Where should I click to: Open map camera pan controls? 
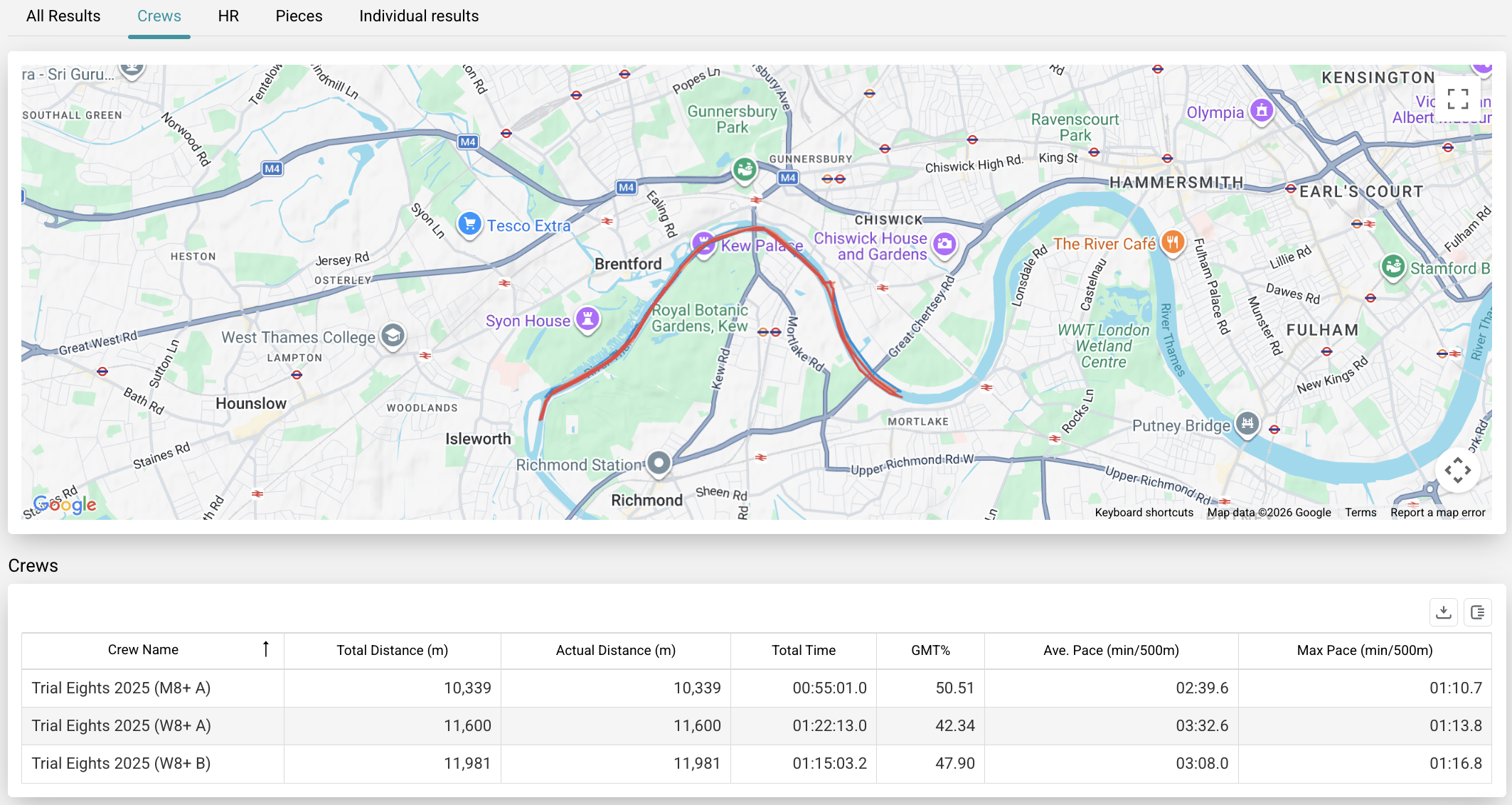coord(1457,470)
